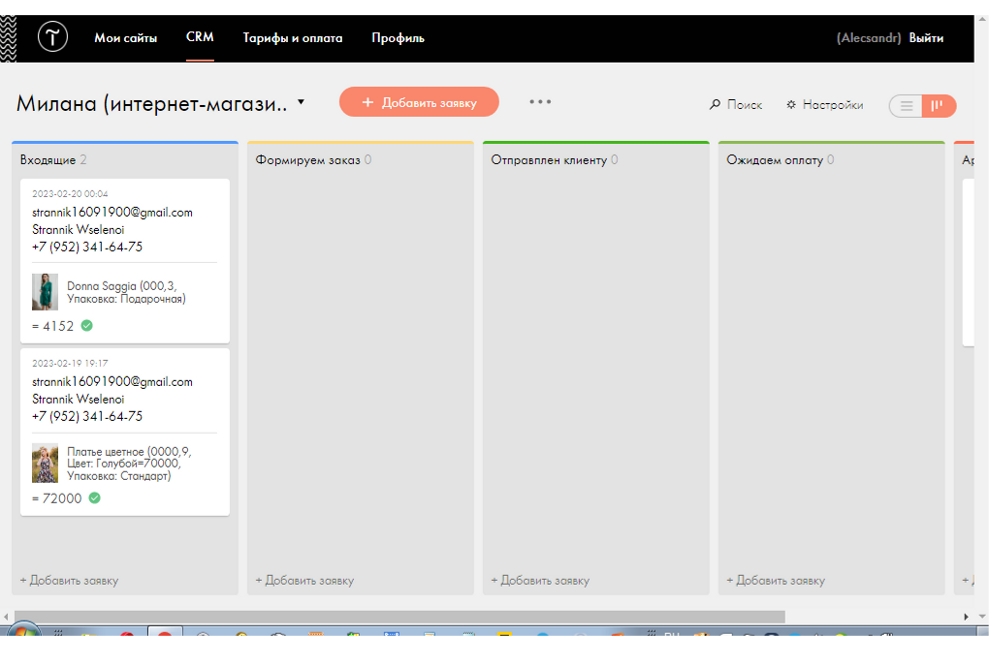The image size is (1000, 650).
Task: Click the green check next to 4152
Action: (x=87, y=326)
